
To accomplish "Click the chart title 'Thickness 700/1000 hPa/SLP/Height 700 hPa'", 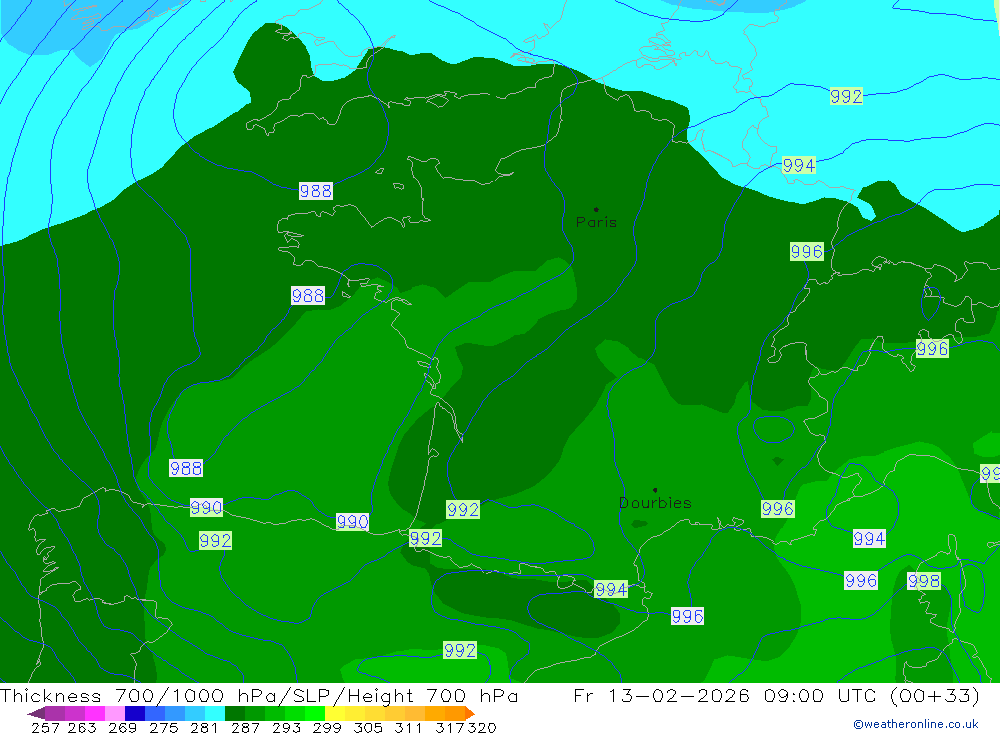I will 259,695.
